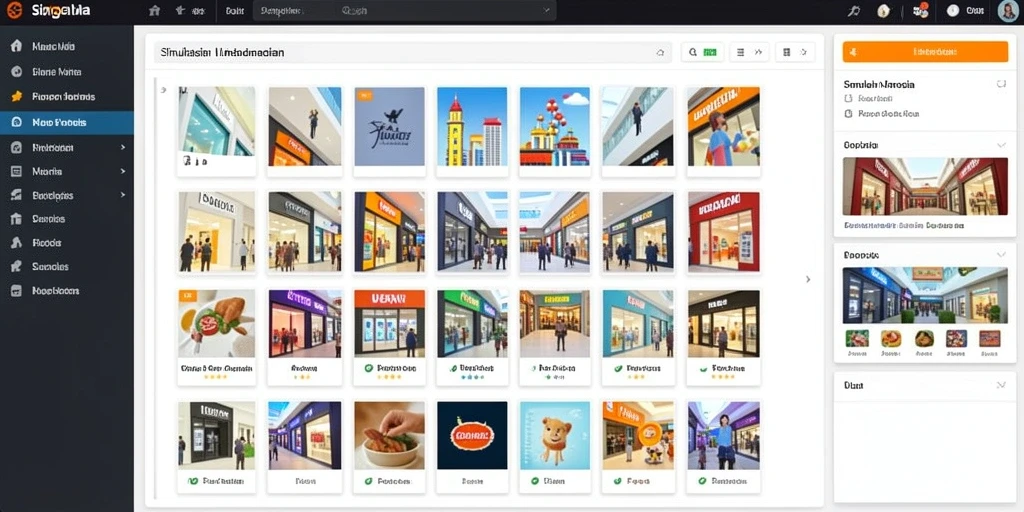The width and height of the screenshot is (1024, 512).
Task: Click the round cream-colored icon in the top-right header
Action: pos(884,10)
